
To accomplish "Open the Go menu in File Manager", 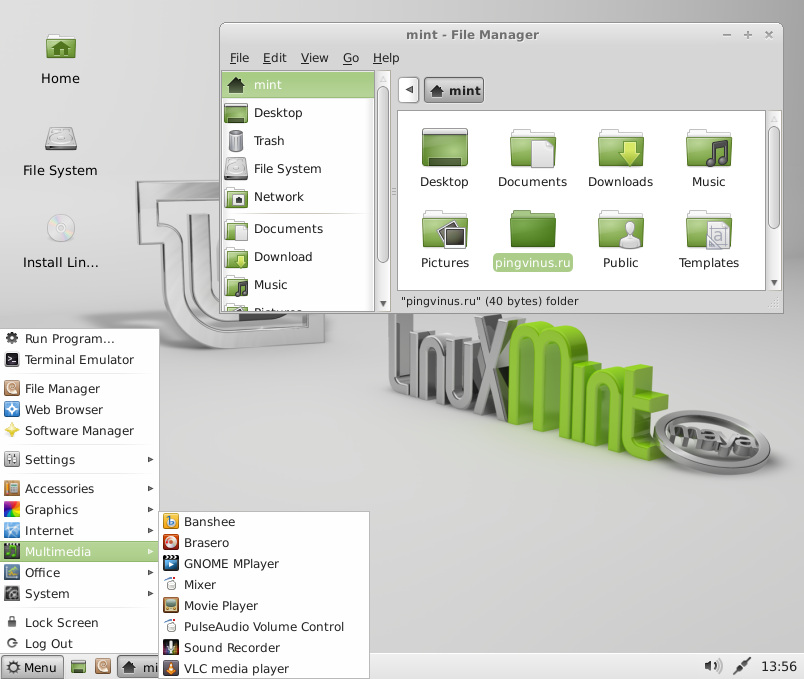I will (x=351, y=58).
